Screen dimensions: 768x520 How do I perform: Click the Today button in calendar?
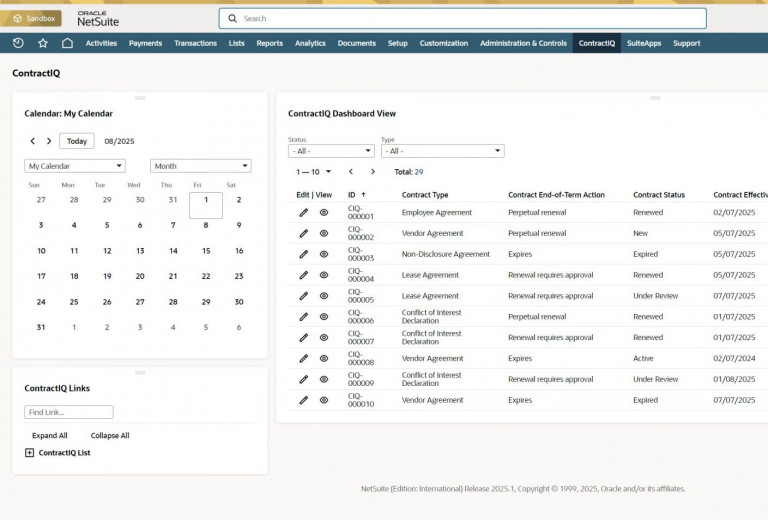point(77,141)
